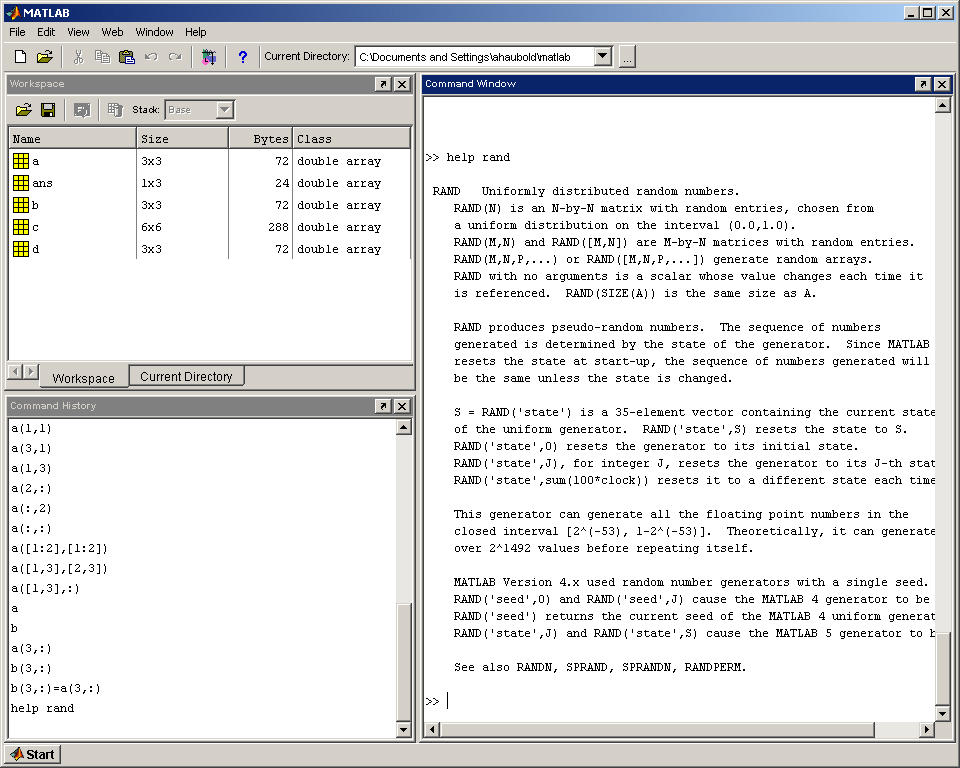Select 'help rand' in Command History

tap(42, 708)
